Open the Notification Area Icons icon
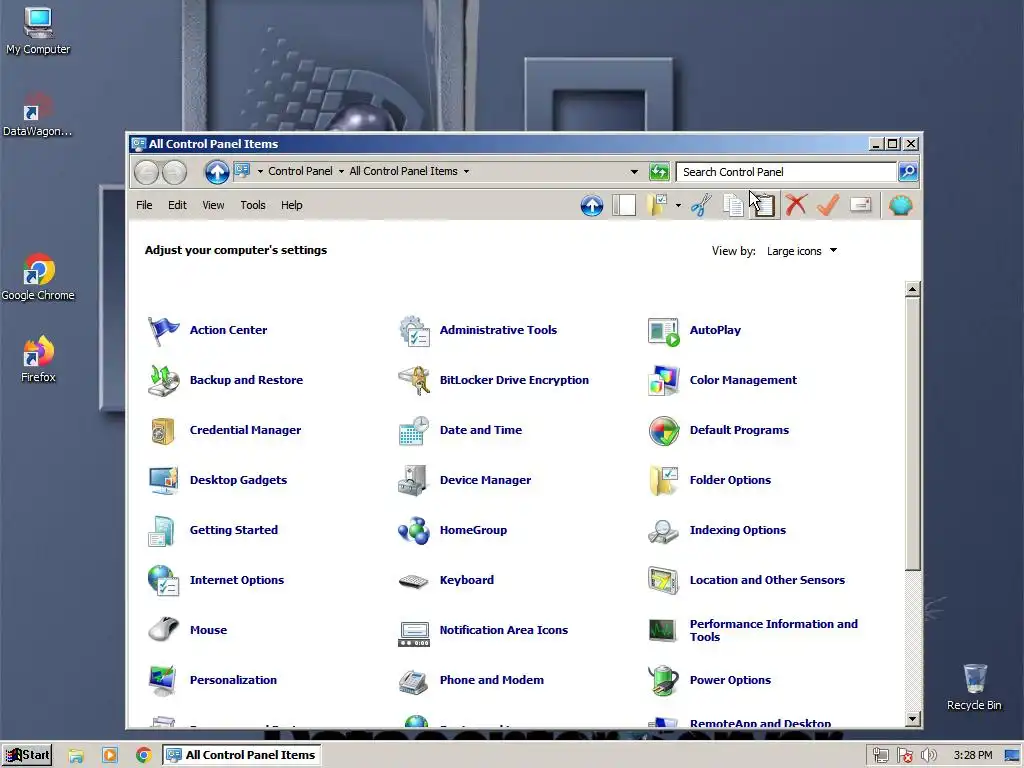This screenshot has width=1024, height=768. pos(413,632)
